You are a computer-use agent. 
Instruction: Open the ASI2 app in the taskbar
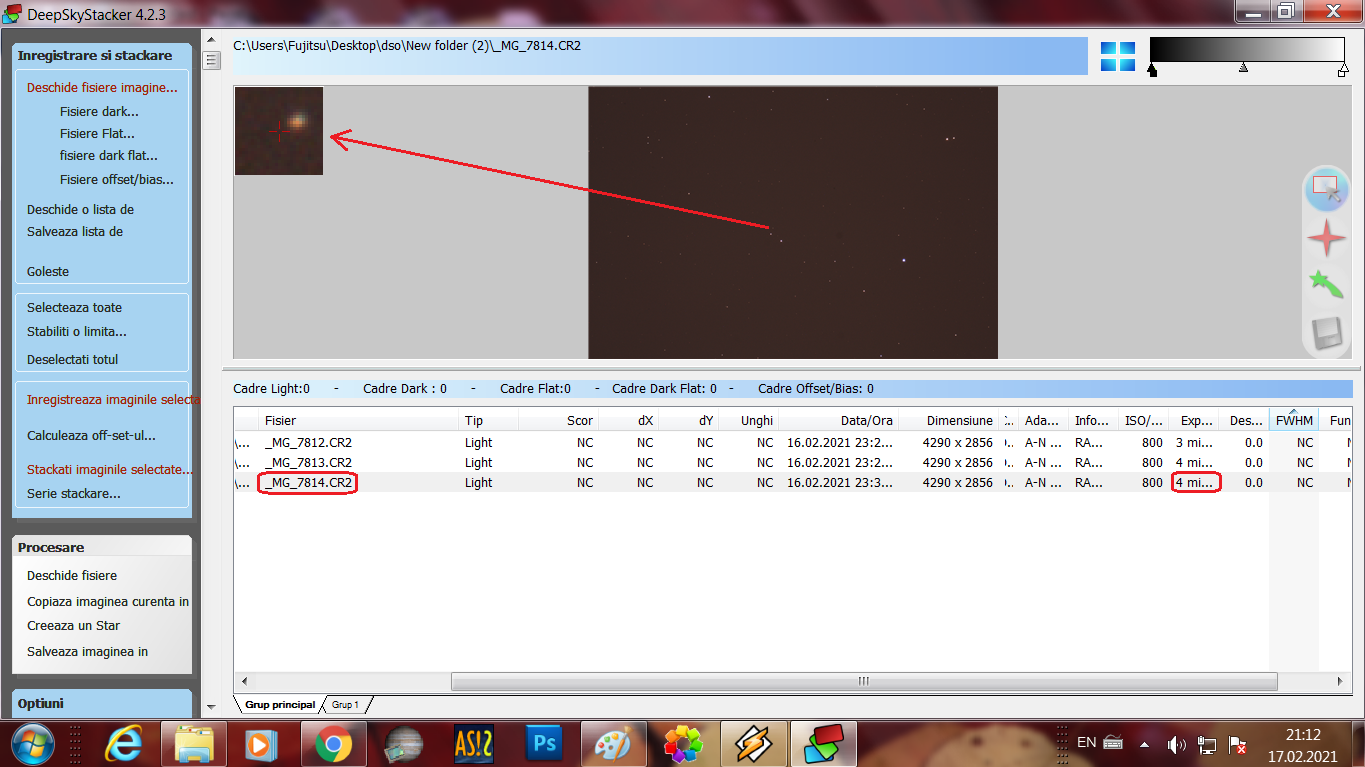tap(474, 744)
